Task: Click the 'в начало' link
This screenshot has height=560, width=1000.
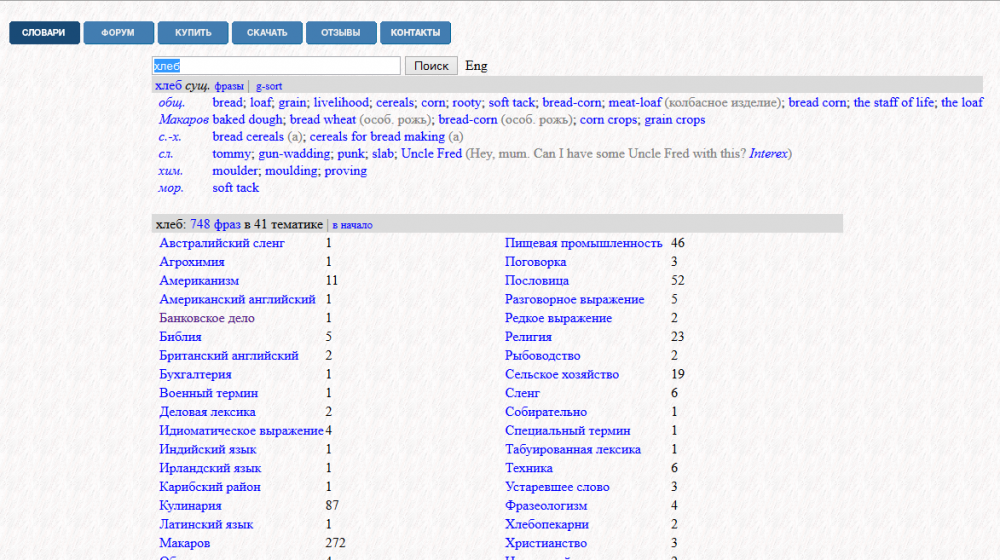Action: click(352, 225)
